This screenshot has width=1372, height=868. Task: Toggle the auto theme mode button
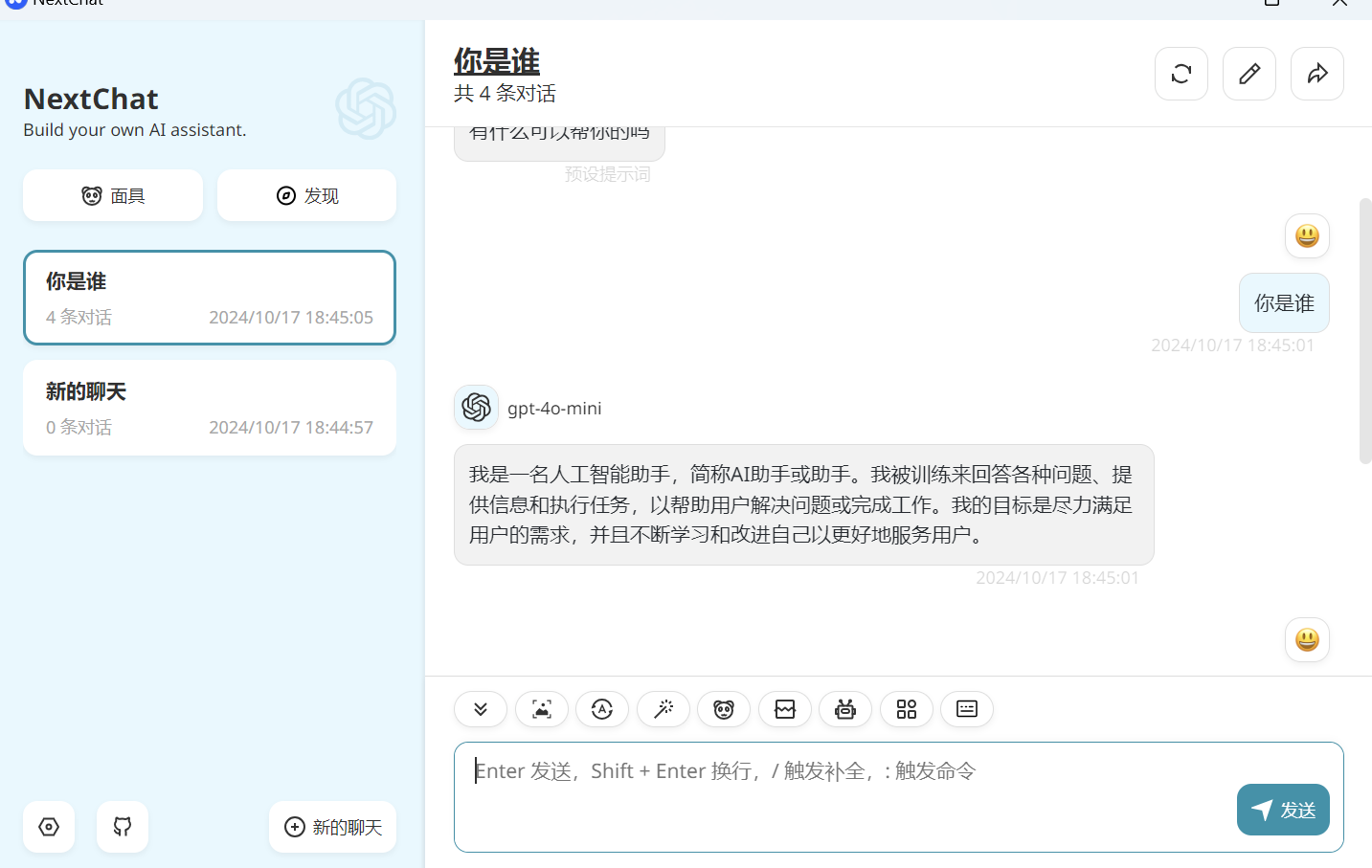602,709
